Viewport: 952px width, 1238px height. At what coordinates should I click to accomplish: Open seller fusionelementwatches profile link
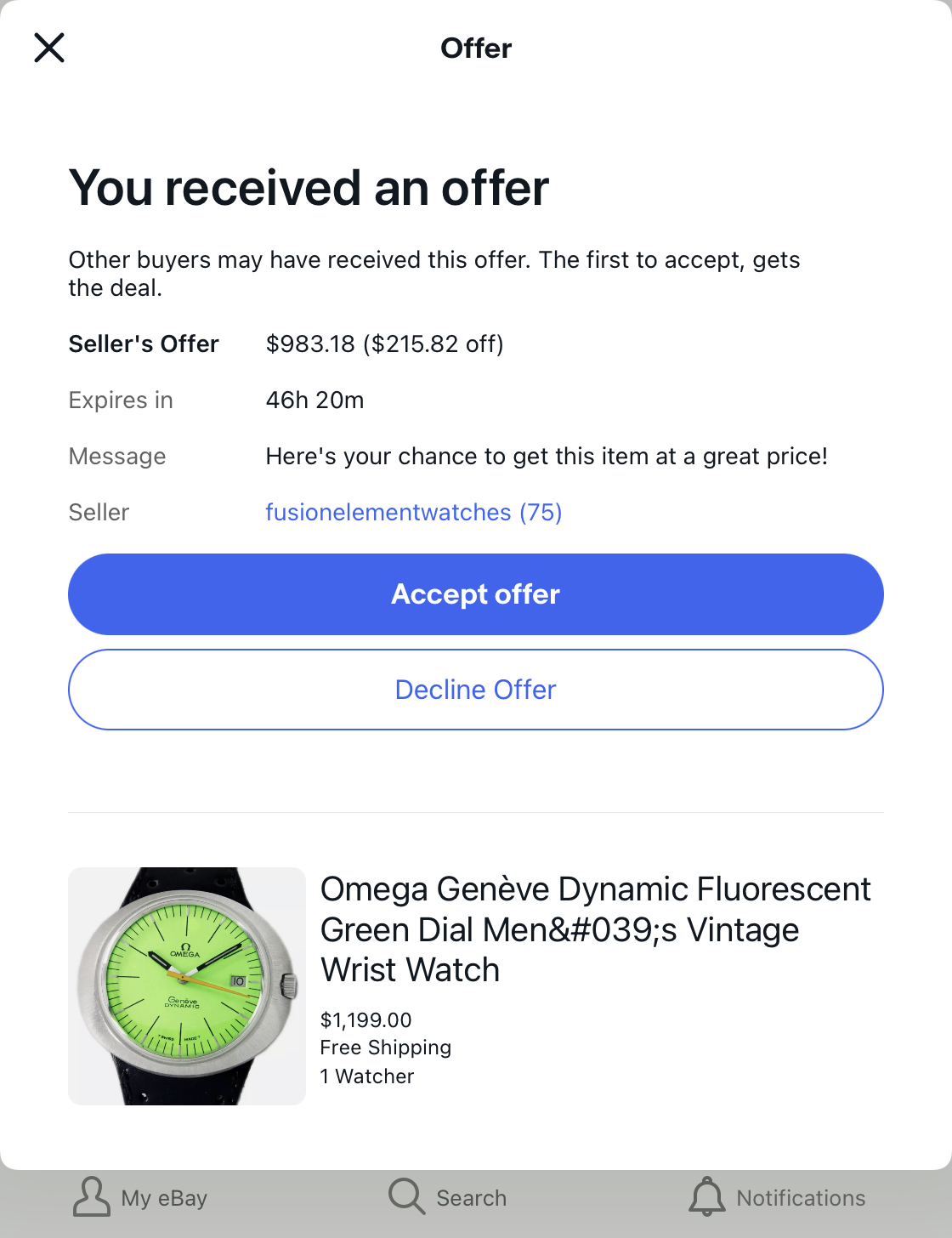click(413, 513)
